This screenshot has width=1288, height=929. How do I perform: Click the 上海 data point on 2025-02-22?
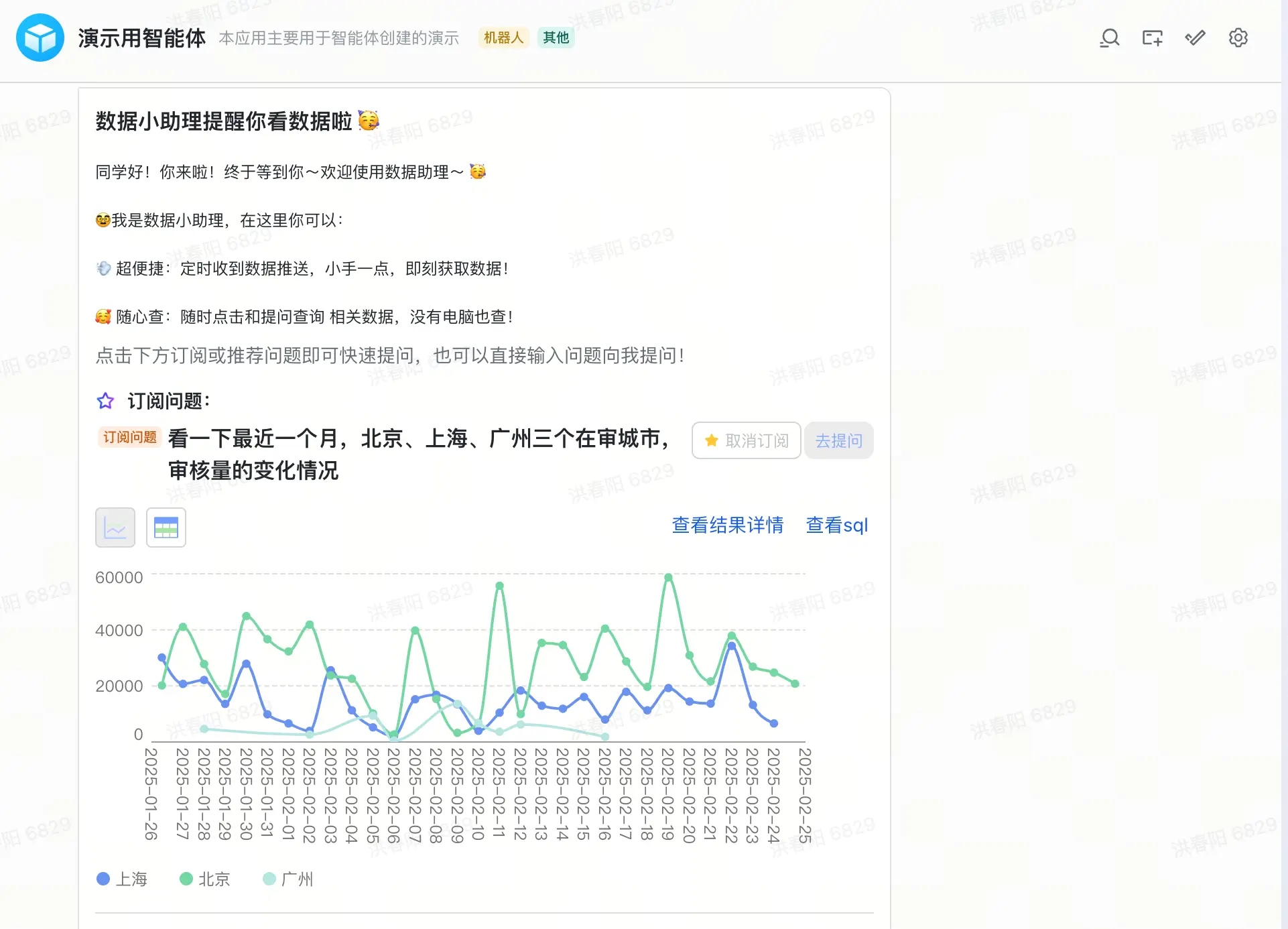[x=732, y=646]
